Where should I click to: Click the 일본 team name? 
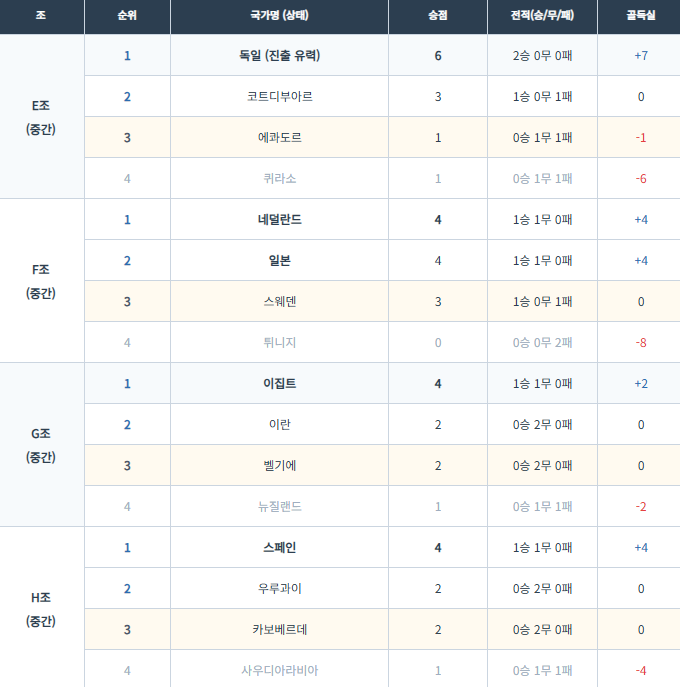click(280, 261)
